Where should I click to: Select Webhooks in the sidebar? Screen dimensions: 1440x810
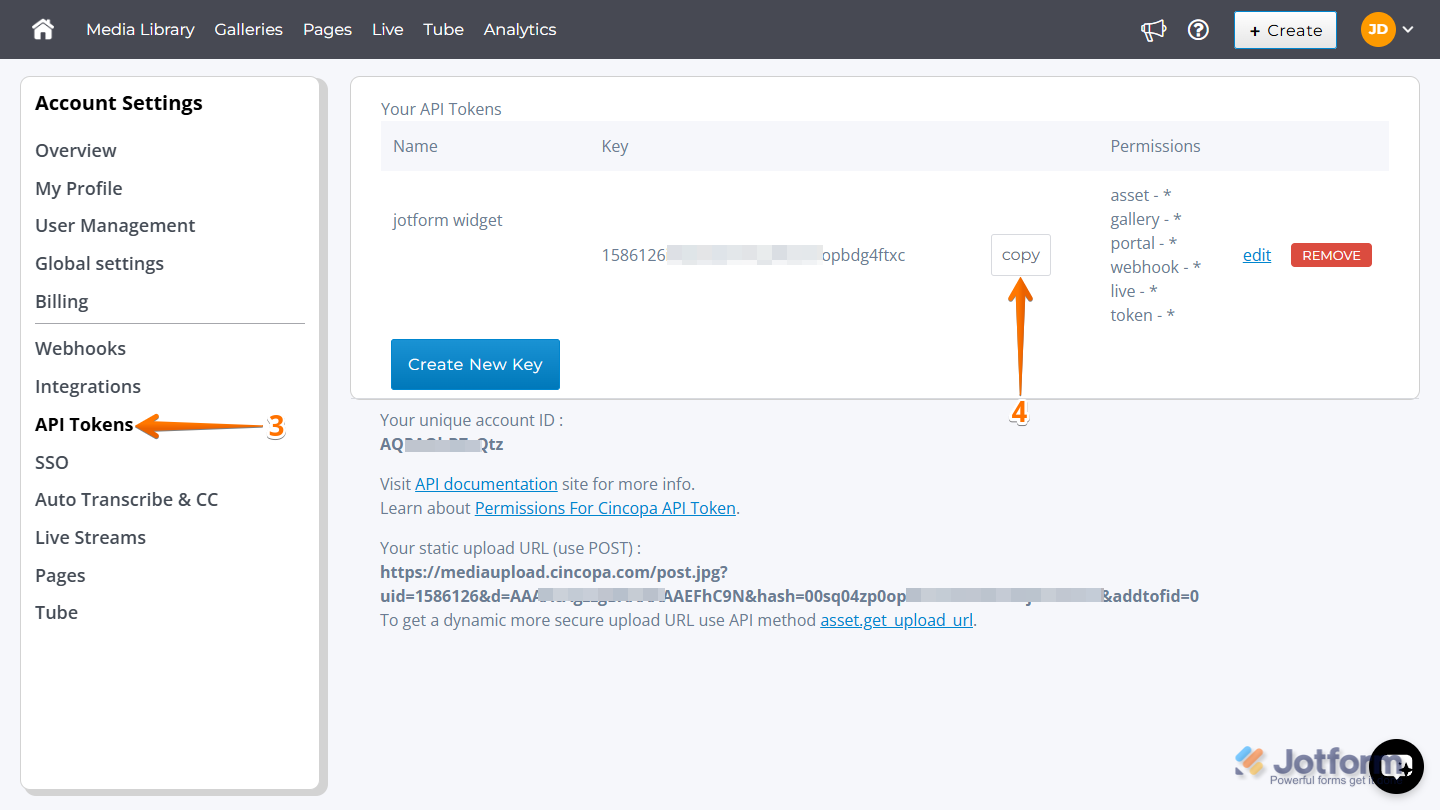[80, 348]
